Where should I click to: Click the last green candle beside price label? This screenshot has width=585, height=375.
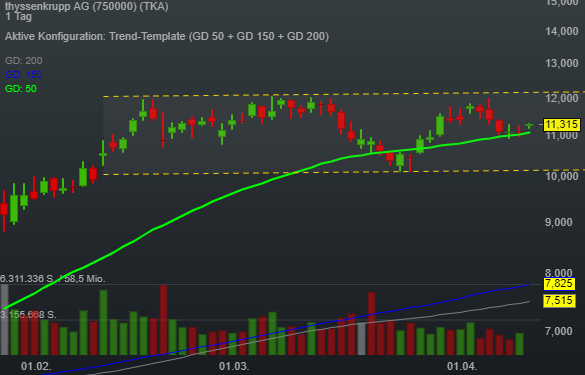(x=529, y=126)
